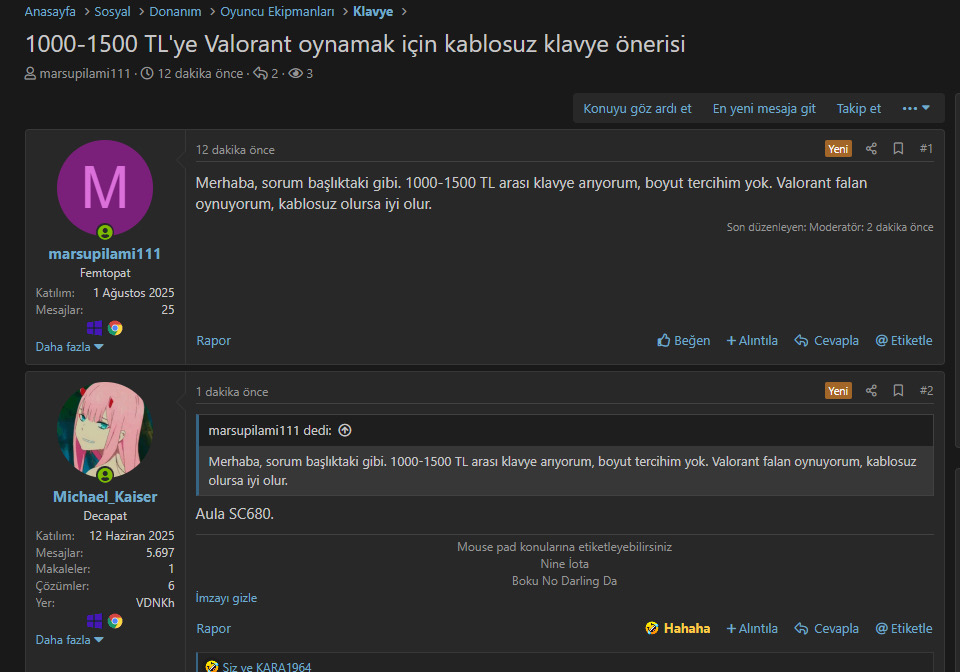Expand Daha fazla under marsupilami111
The width and height of the screenshot is (960, 672).
pyautogui.click(x=69, y=346)
